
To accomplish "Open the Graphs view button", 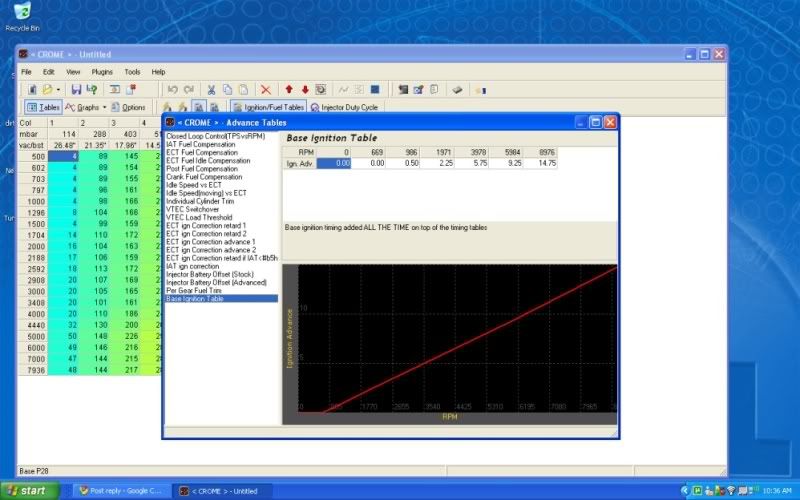I will pos(82,107).
